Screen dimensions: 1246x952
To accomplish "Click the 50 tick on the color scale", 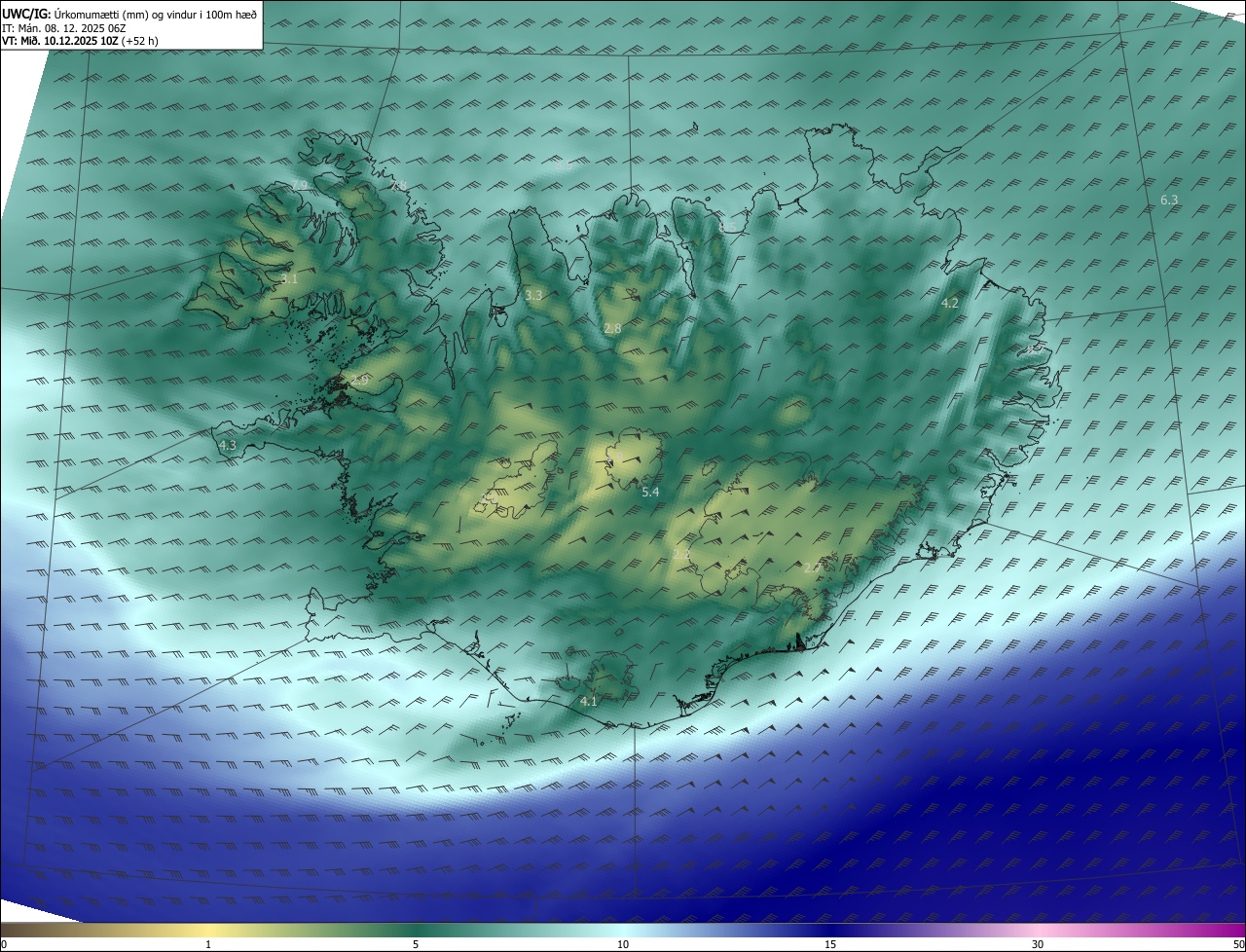I will (x=1238, y=944).
